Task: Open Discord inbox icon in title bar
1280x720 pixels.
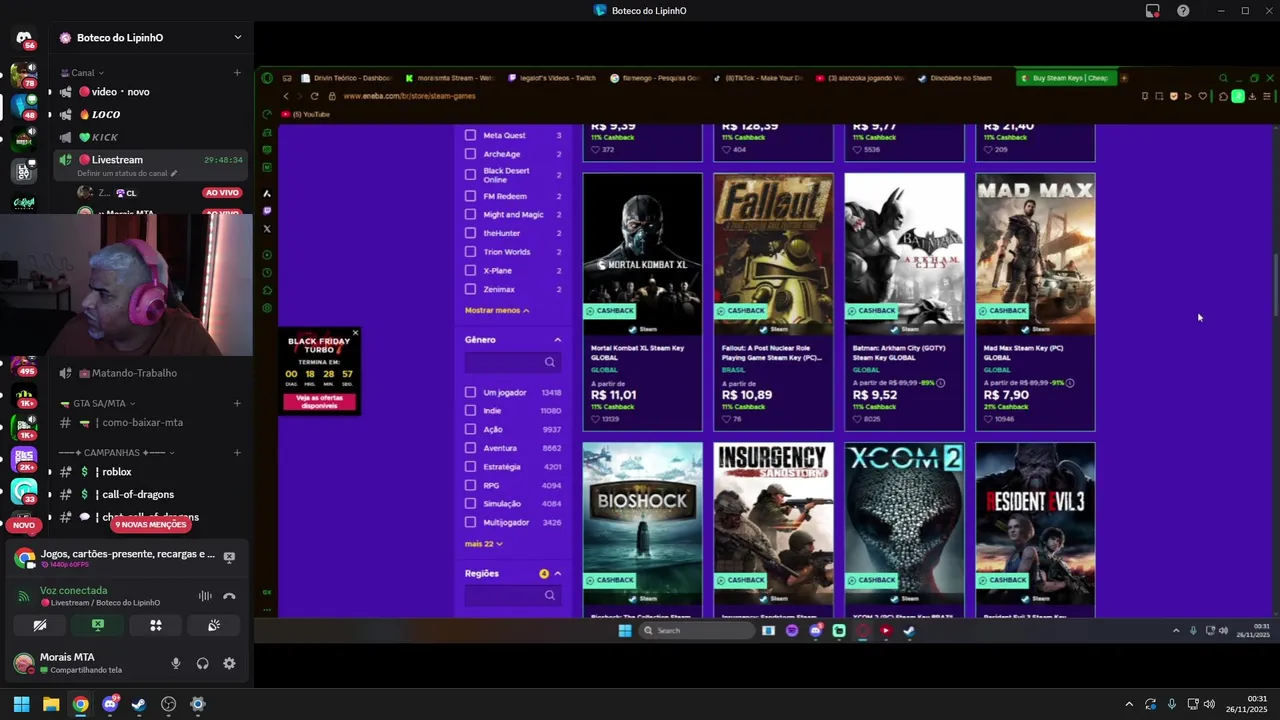Action: (x=1153, y=10)
